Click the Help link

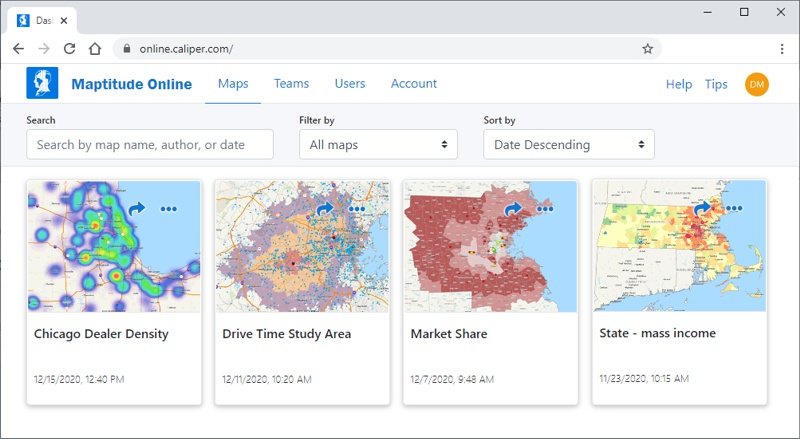pos(679,85)
